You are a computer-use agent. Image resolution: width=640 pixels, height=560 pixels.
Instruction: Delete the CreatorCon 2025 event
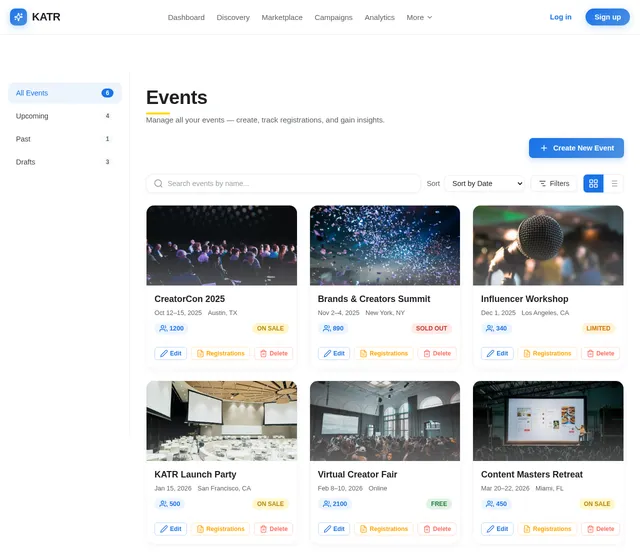point(274,353)
